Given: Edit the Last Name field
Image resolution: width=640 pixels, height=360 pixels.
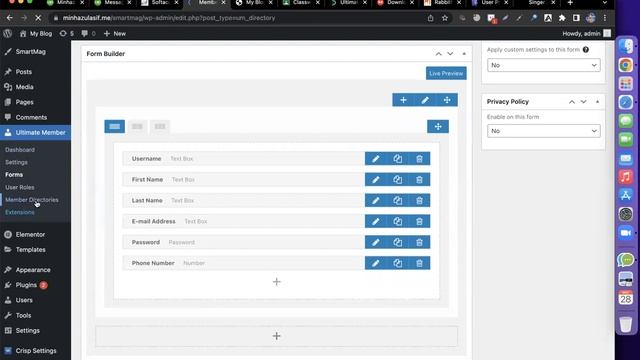Looking at the screenshot, I should point(376,200).
